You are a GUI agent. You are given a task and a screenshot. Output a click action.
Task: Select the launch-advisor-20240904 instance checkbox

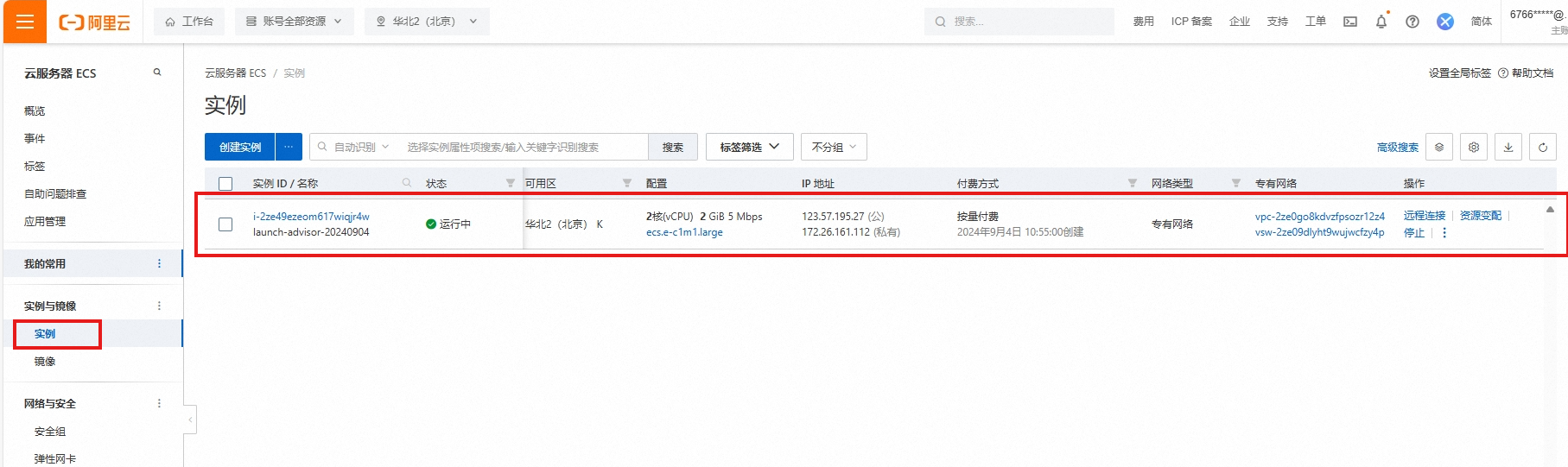225,224
